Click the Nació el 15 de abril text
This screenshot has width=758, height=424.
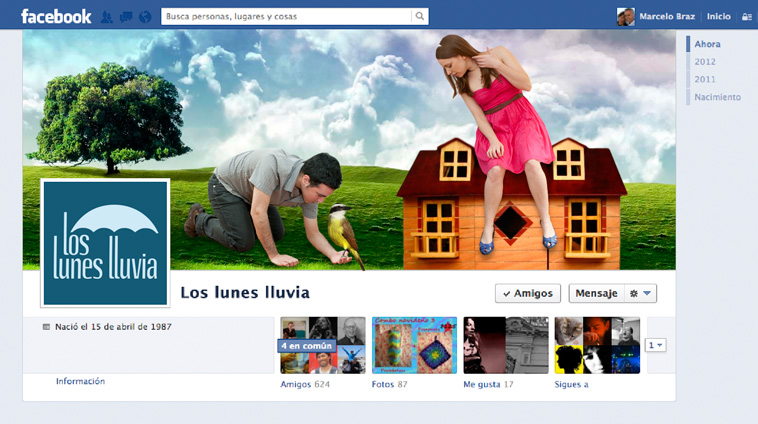click(x=113, y=327)
